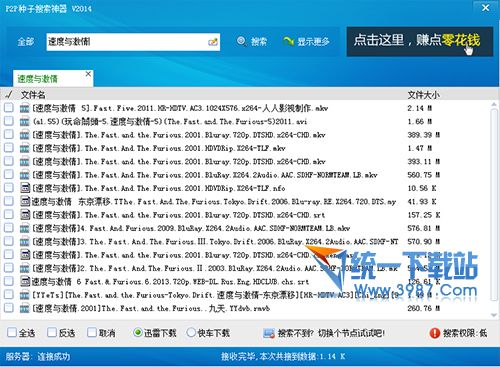Click 搜索不到?切换个节点试试吧 link

point(331,333)
